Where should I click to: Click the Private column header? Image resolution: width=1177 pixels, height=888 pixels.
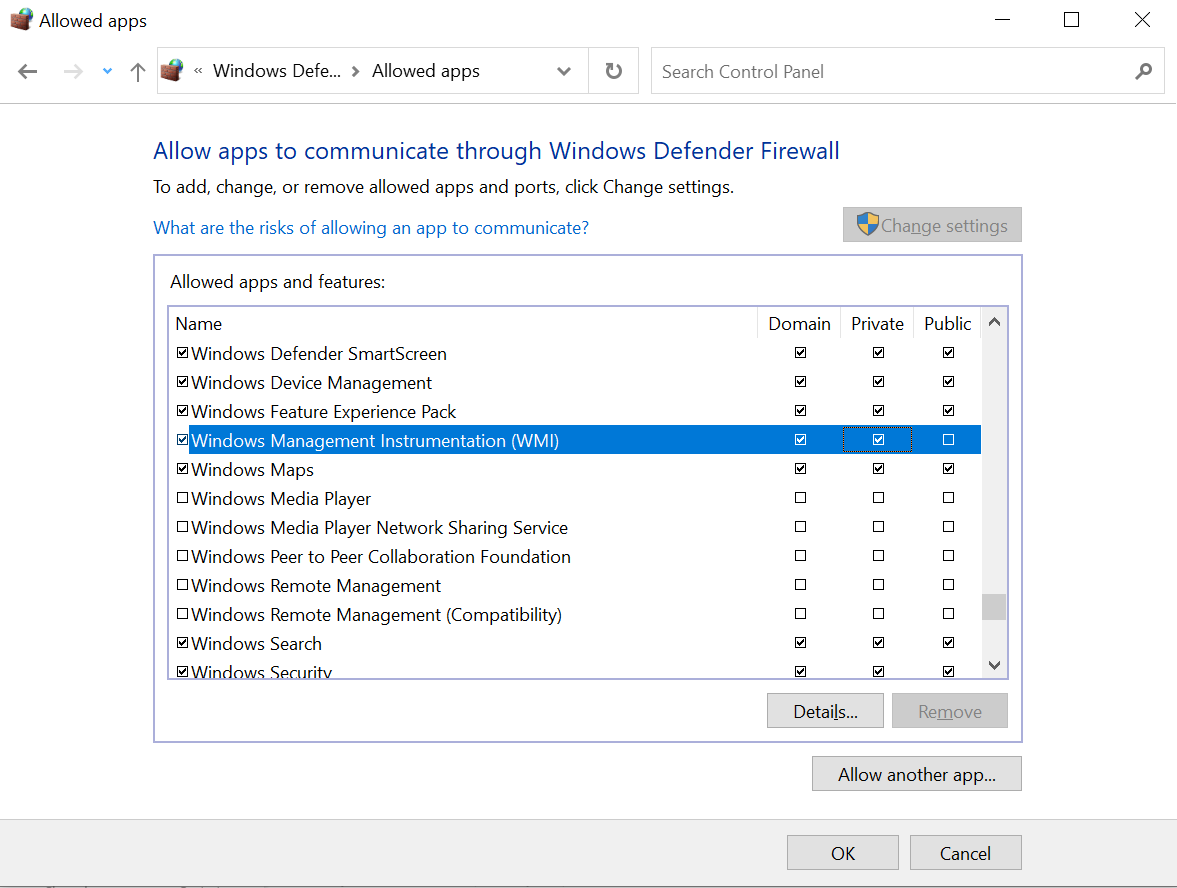877,324
